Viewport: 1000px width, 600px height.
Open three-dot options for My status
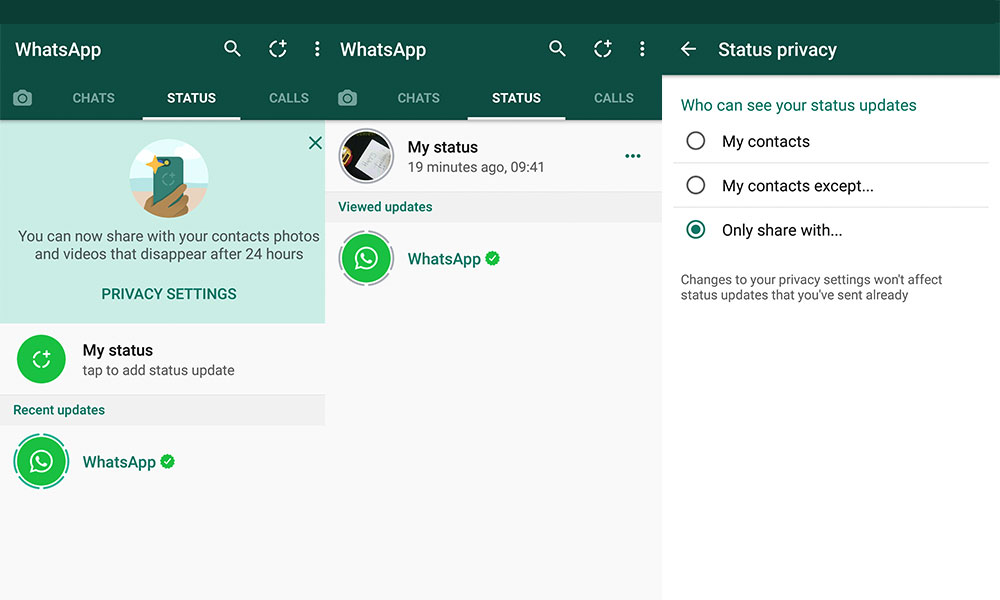pyautogui.click(x=633, y=156)
